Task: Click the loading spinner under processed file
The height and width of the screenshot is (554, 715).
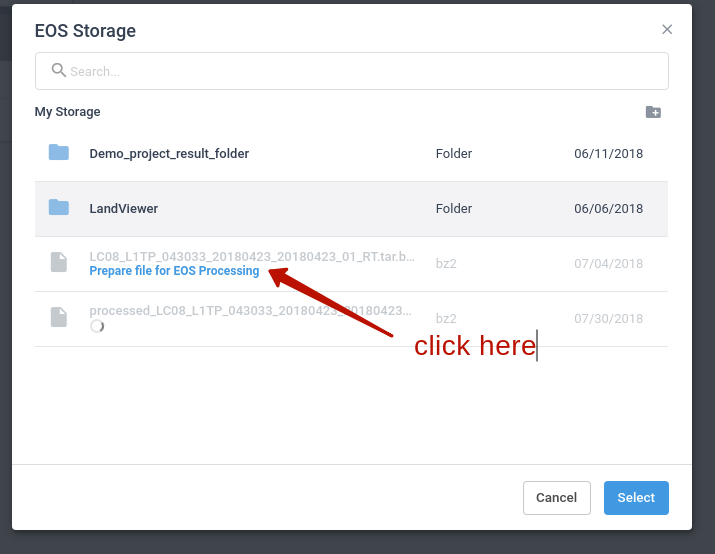Action: 97,326
